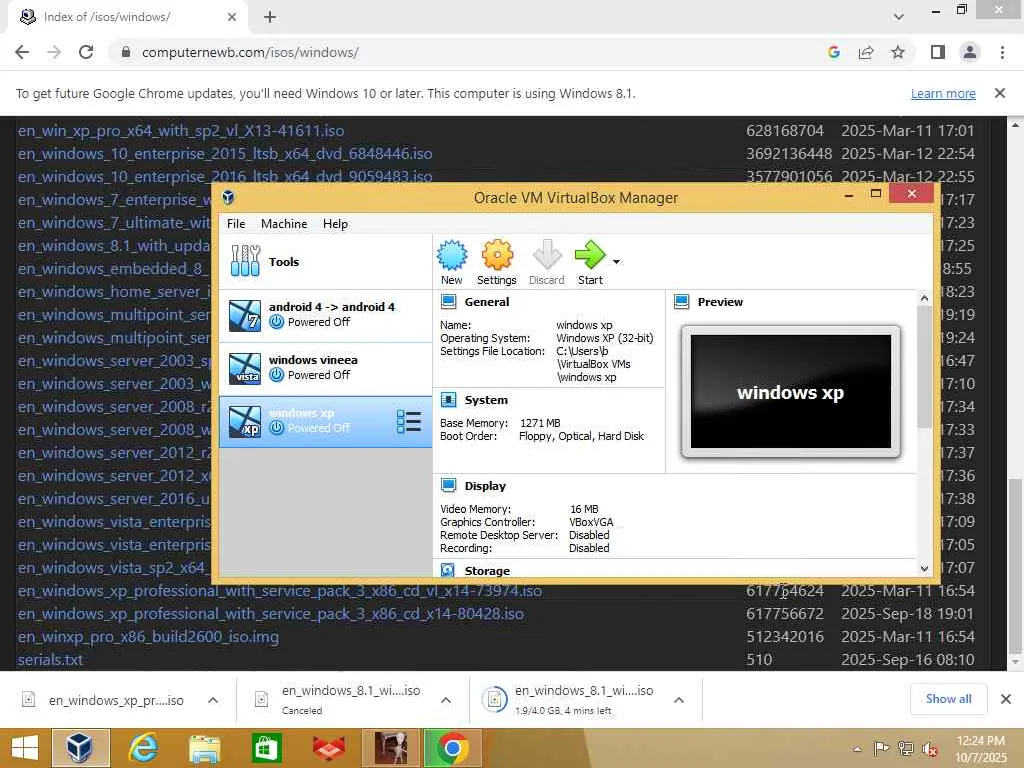Open Chrome tab search chevron
The image size is (1024, 768).
(899, 17)
